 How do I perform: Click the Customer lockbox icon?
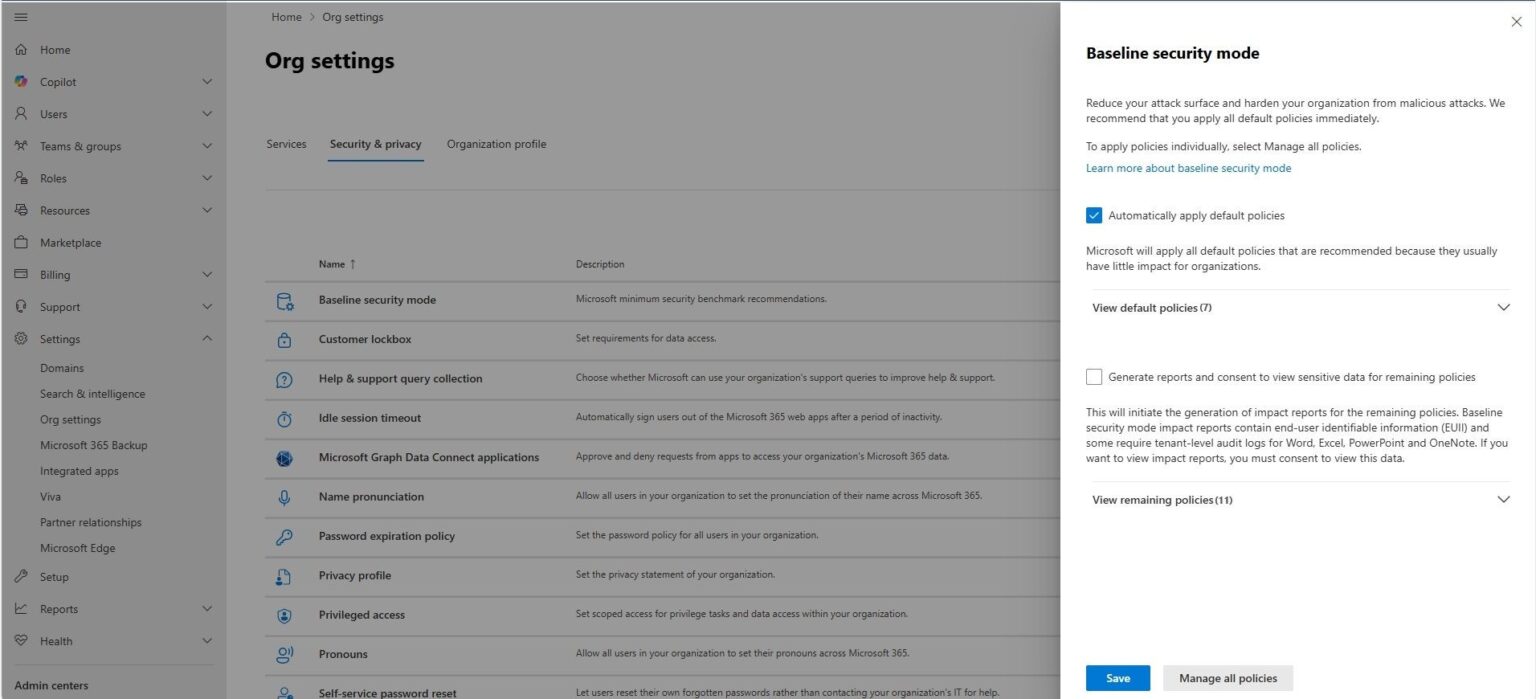click(284, 340)
